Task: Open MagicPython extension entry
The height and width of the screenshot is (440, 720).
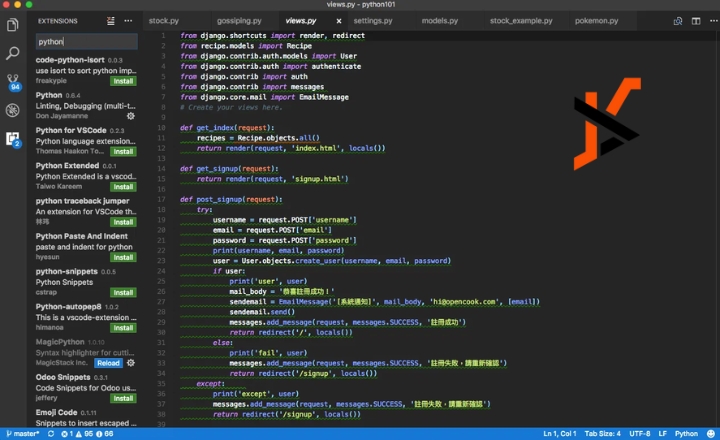Action: point(86,352)
